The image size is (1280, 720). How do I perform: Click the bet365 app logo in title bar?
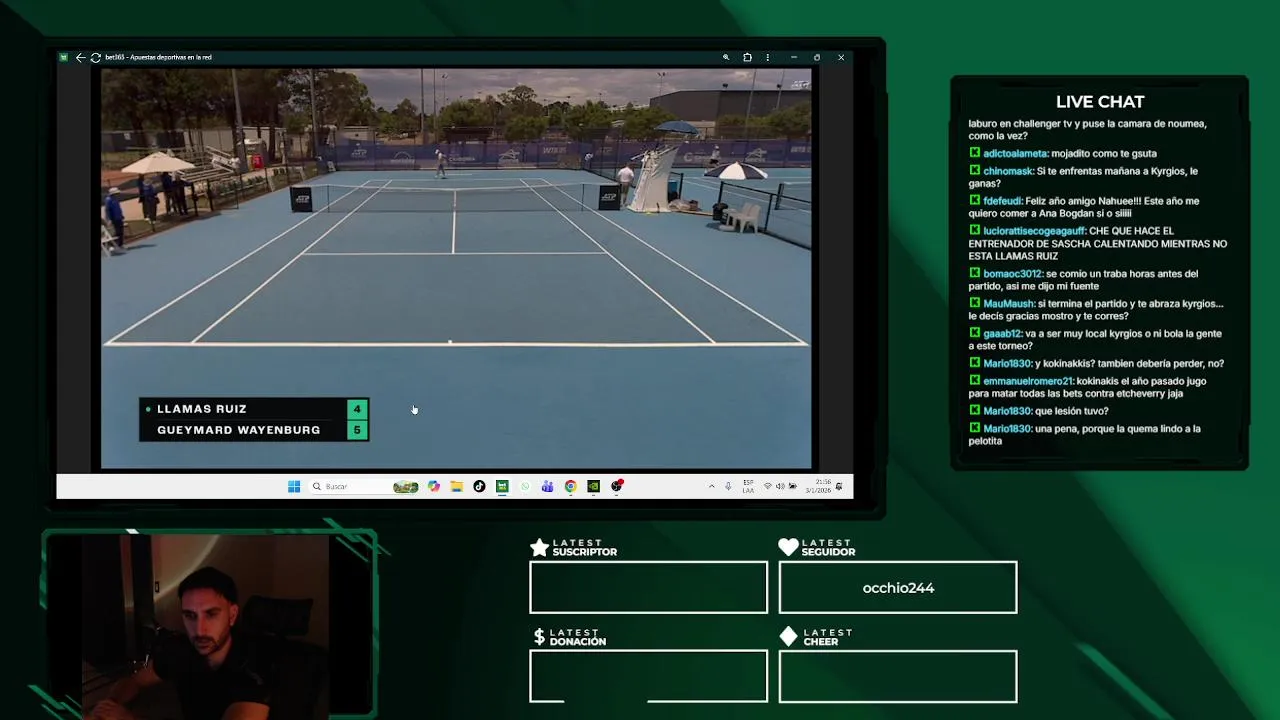point(63,57)
